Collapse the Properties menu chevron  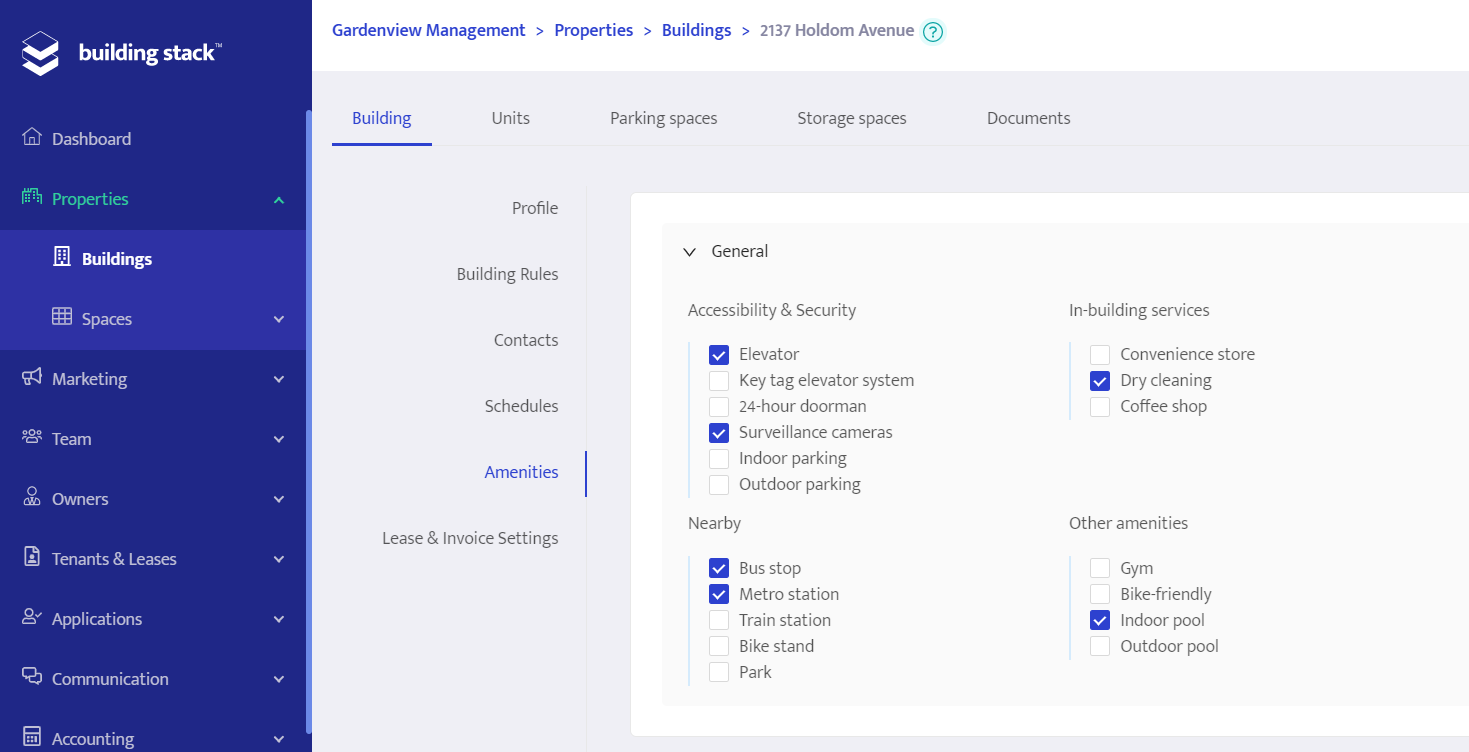279,200
